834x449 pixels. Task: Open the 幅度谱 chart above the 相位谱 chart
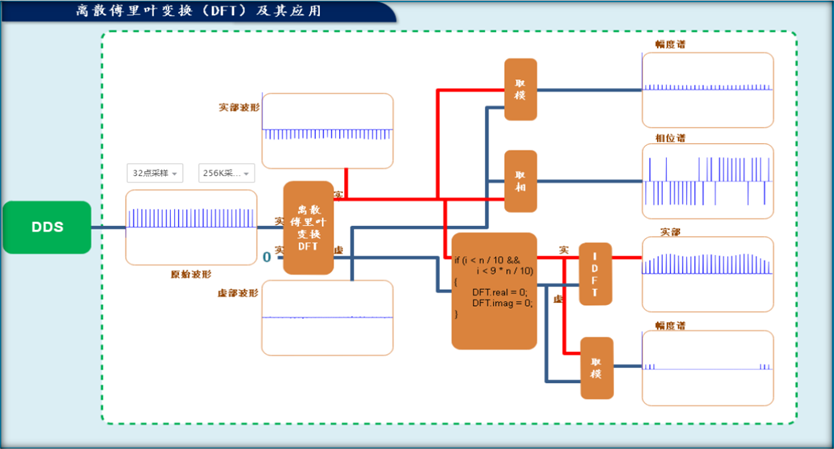click(707, 90)
